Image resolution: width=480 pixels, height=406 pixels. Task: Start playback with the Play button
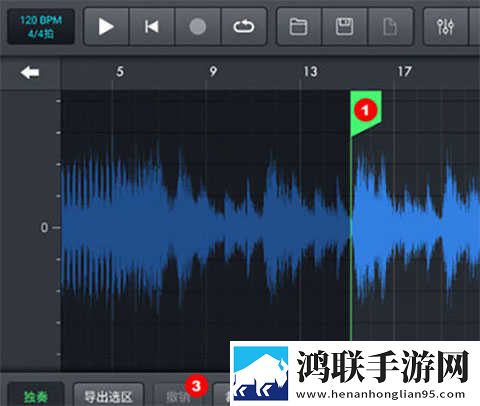click(106, 27)
